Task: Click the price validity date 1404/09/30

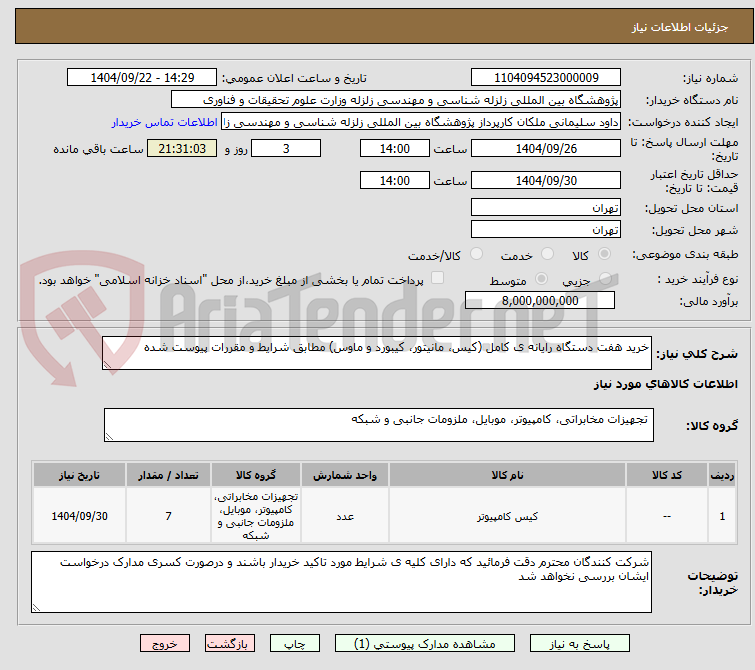Action: coord(546,180)
